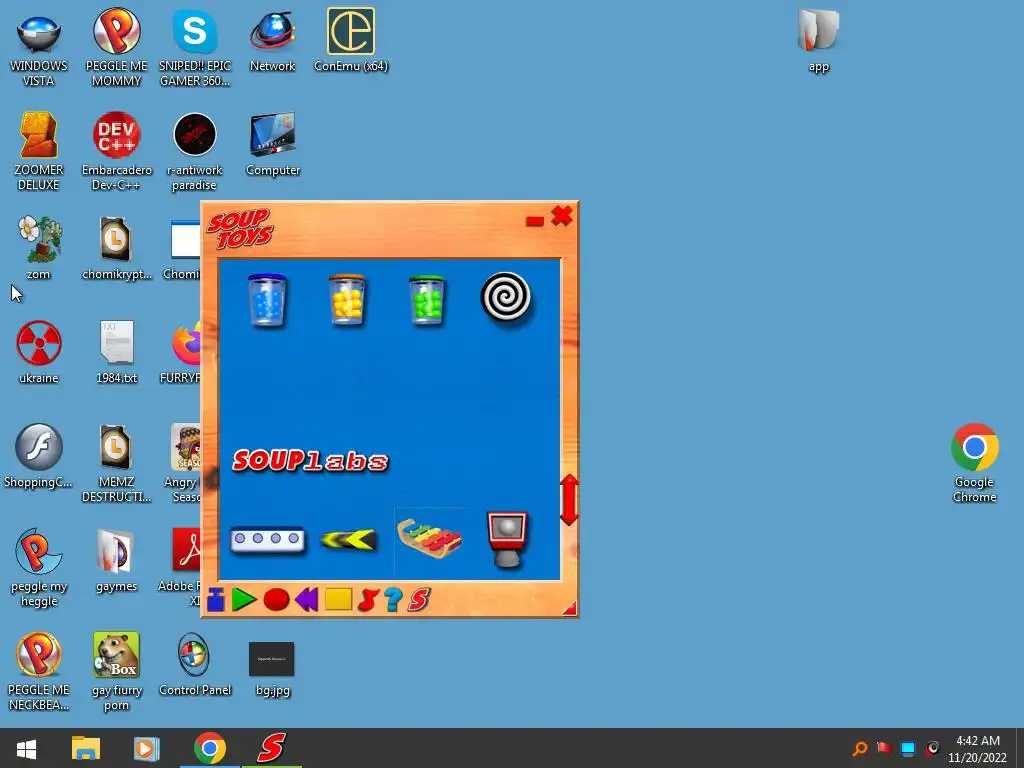Image resolution: width=1024 pixels, height=768 pixels.
Task: Click the red circle record button
Action: pos(276,600)
